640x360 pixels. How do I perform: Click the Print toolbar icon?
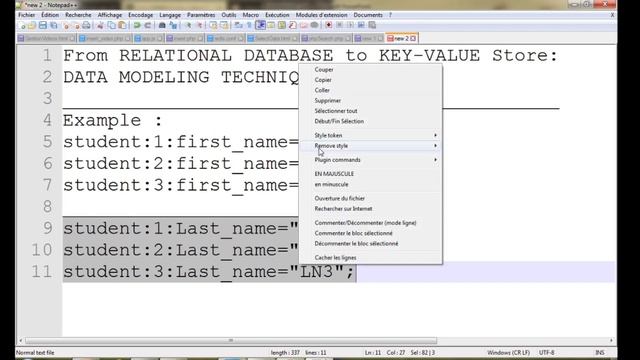[x=86, y=25]
